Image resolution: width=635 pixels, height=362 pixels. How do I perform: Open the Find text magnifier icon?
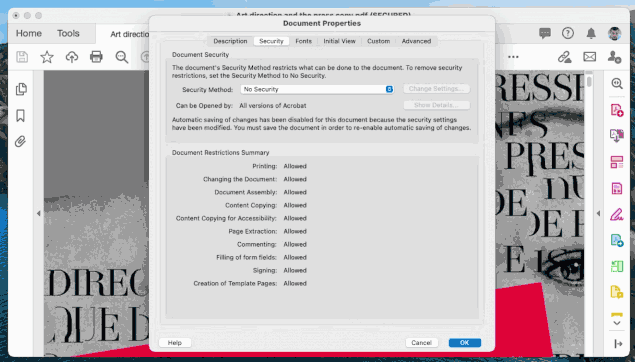point(121,57)
